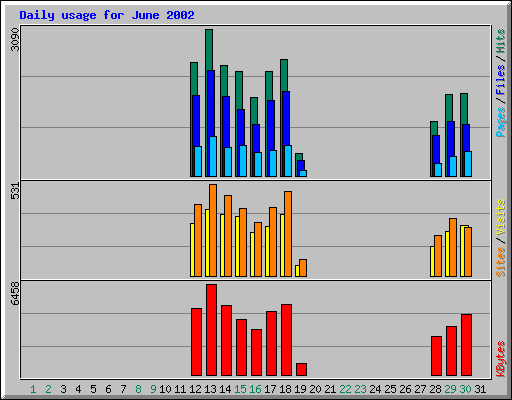Click the 3090 axis value
512x400 pixels.
coord(15,39)
